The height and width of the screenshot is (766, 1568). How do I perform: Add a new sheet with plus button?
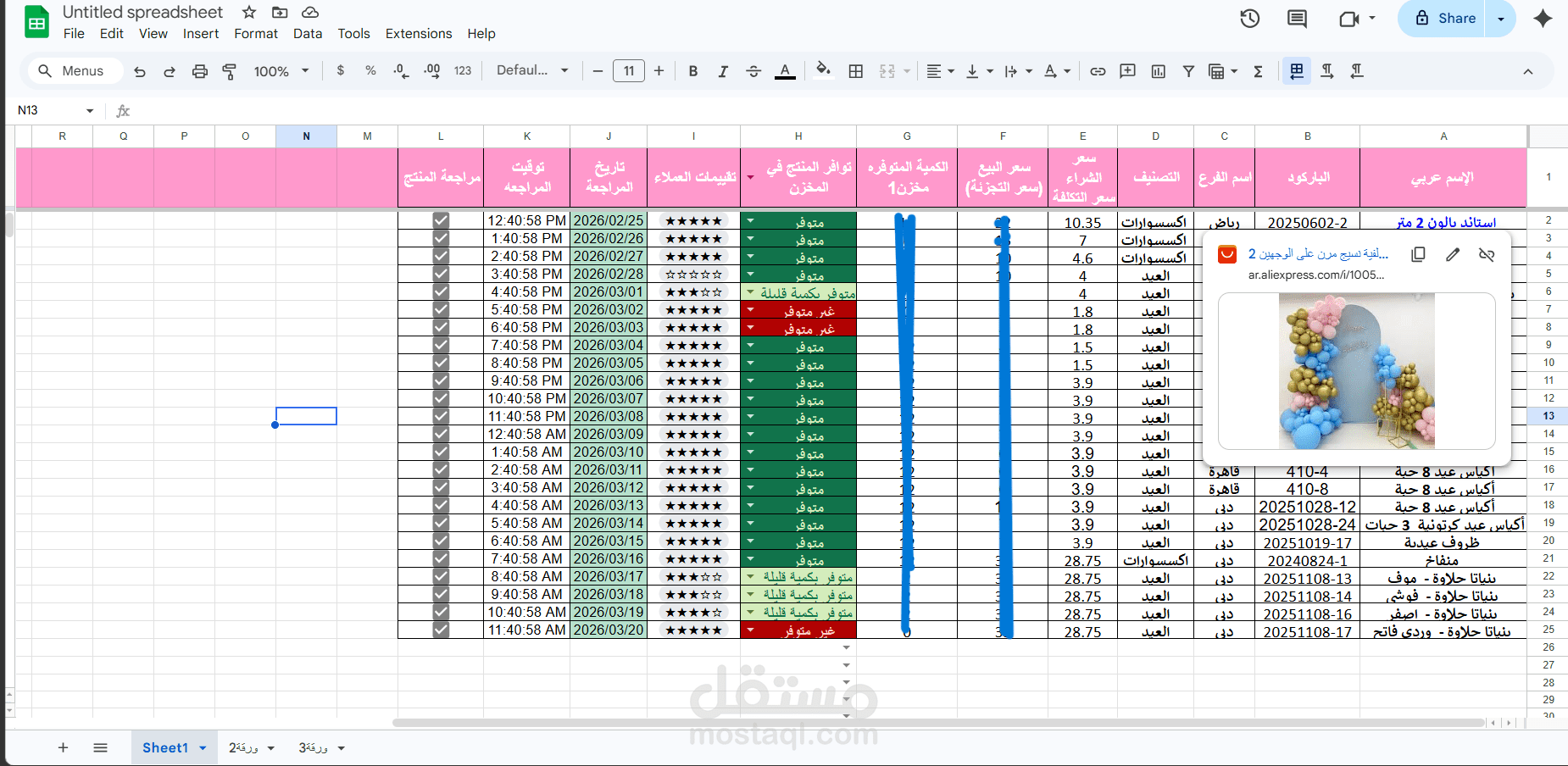(63, 747)
